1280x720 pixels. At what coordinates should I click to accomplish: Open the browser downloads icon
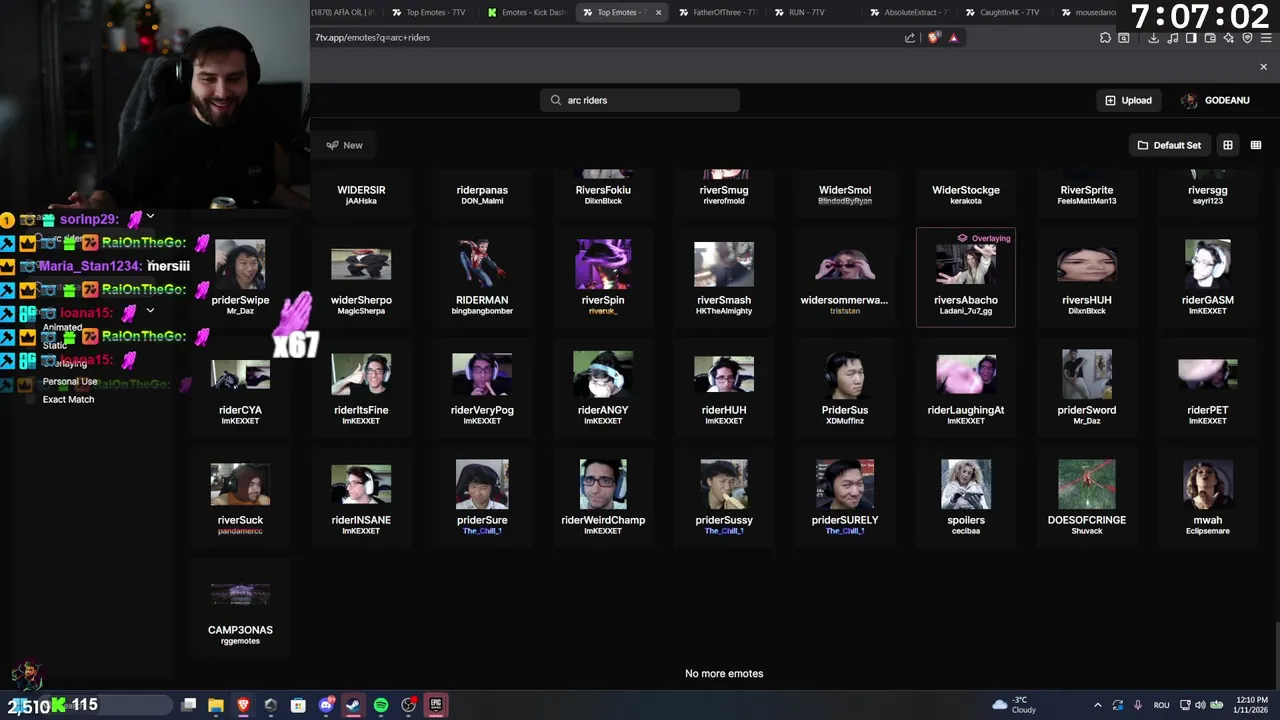tap(1153, 38)
